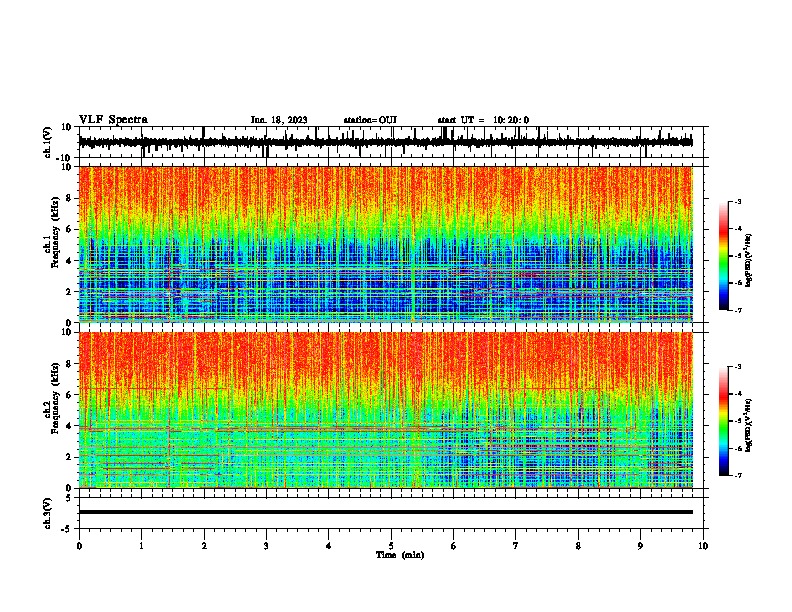Click the 'station=OUI' header text

click(x=370, y=120)
